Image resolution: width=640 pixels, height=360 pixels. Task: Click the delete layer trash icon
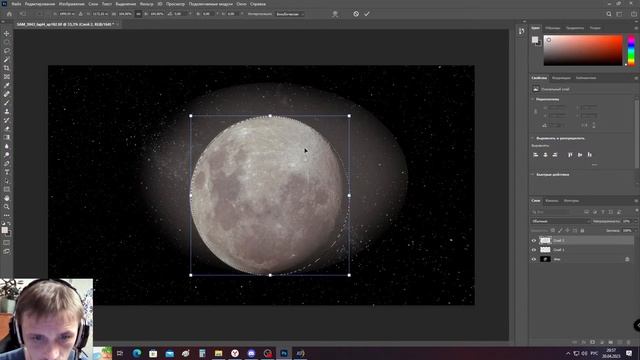coord(629,342)
